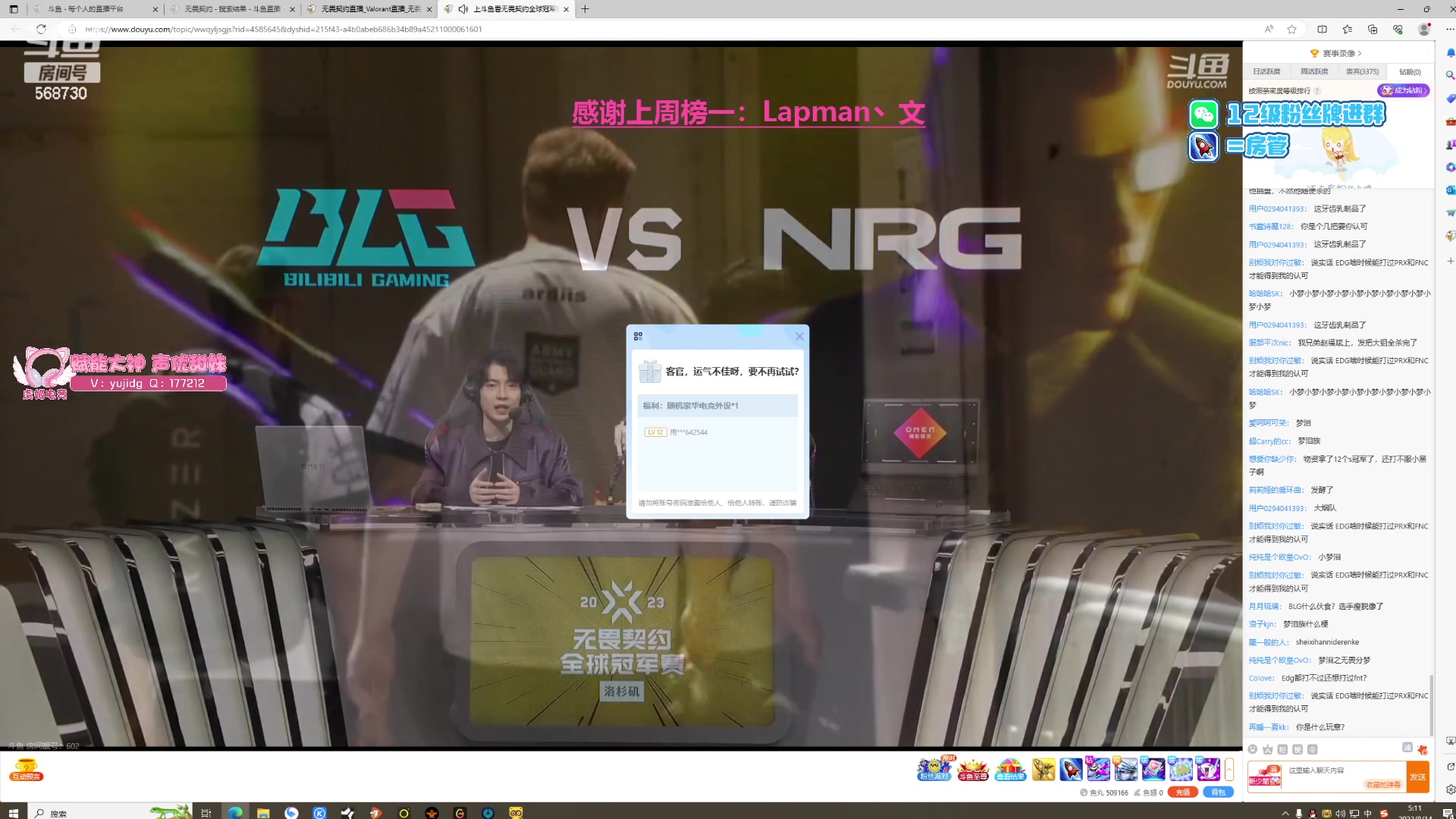Refresh the page
This screenshot has width=1456, height=819.
41,29
